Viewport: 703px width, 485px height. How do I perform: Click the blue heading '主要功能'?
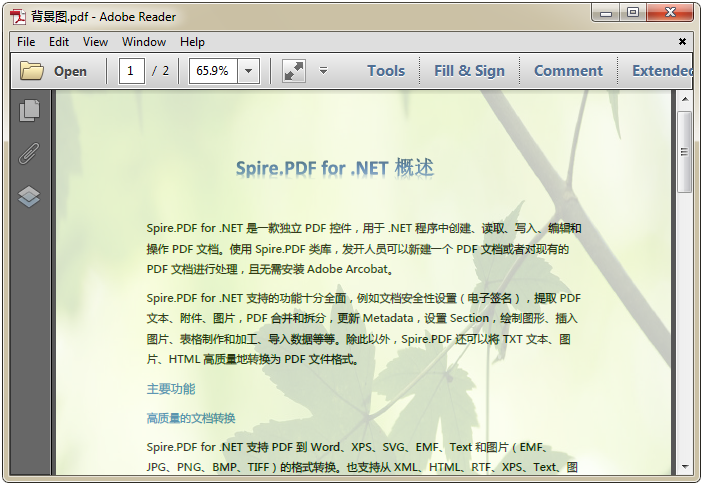coord(171,389)
